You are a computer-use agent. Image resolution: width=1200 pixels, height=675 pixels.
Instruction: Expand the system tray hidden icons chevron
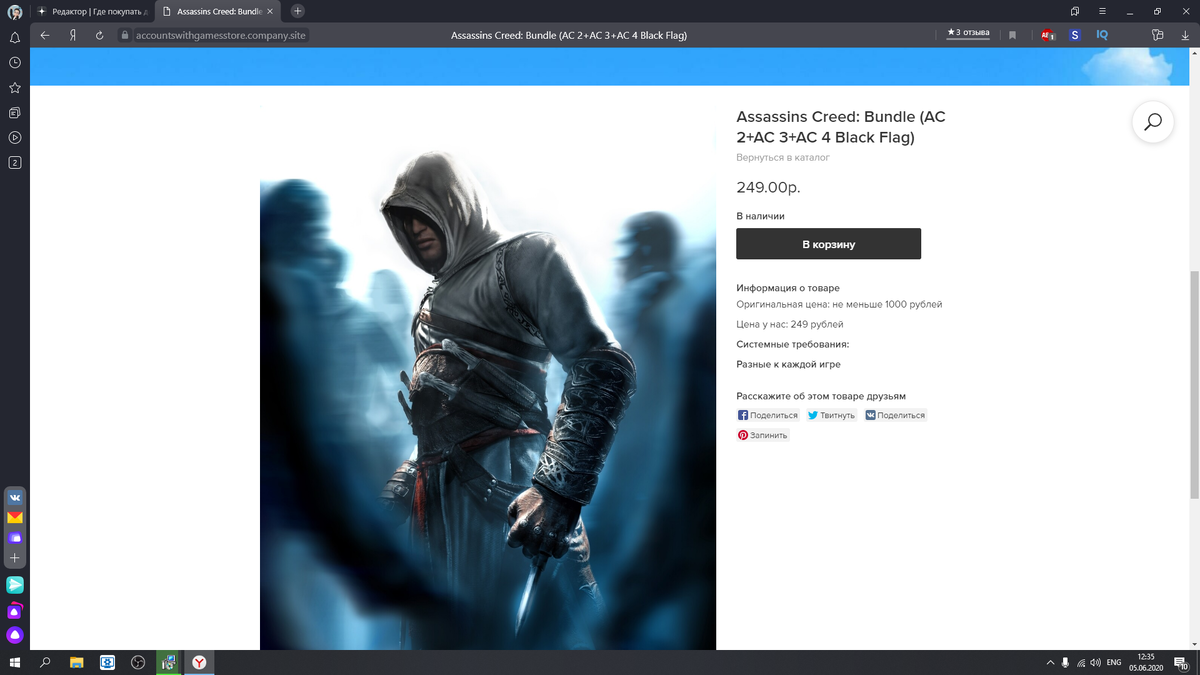point(1050,662)
